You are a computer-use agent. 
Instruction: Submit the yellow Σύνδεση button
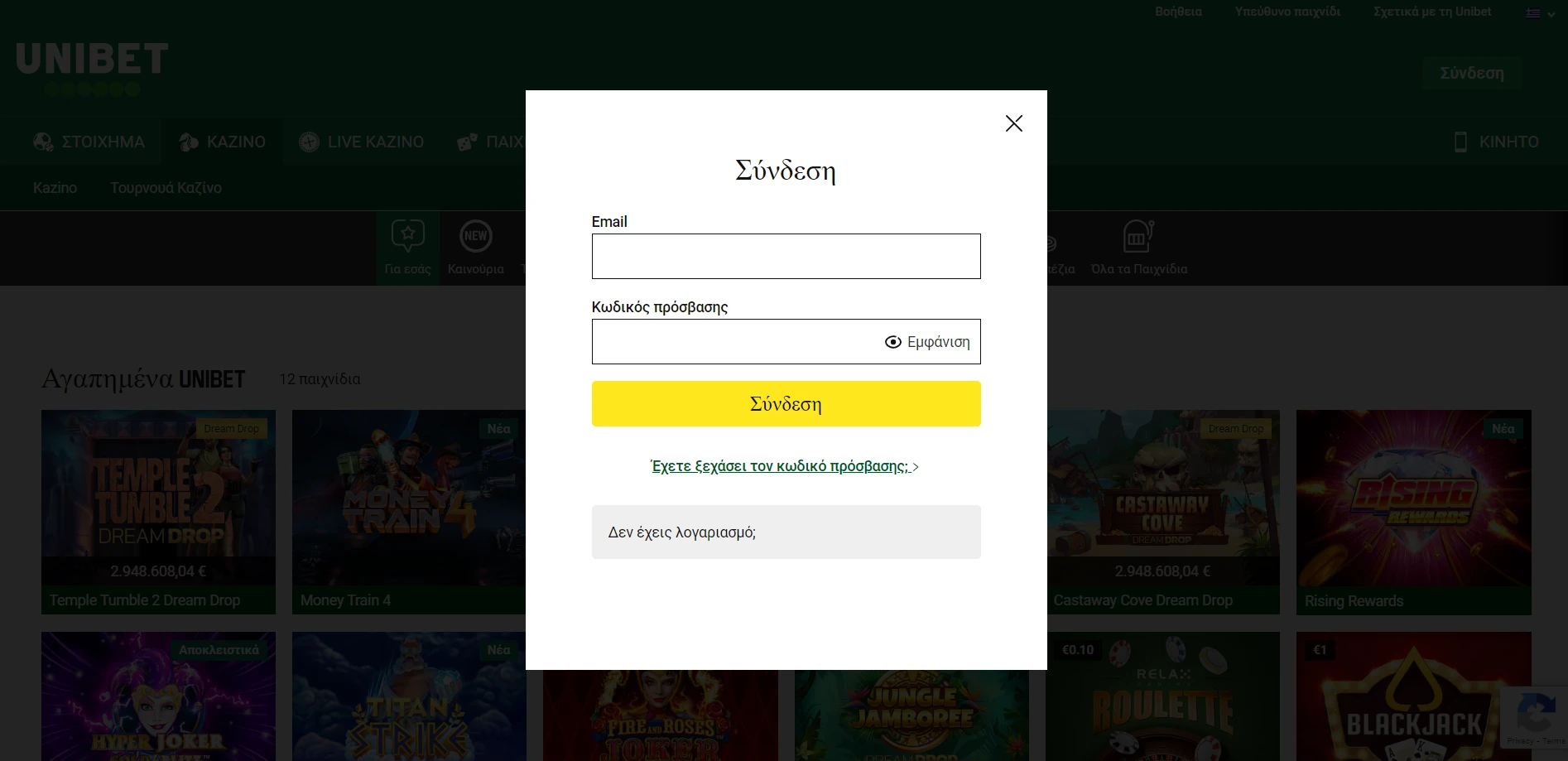786,404
